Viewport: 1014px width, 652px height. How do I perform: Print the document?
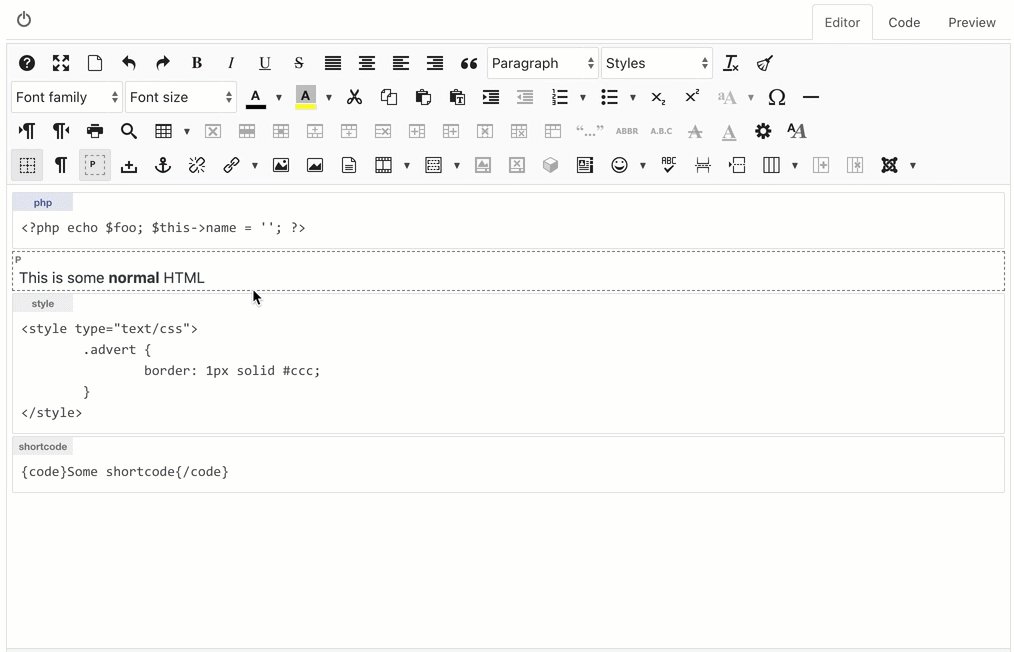point(95,131)
